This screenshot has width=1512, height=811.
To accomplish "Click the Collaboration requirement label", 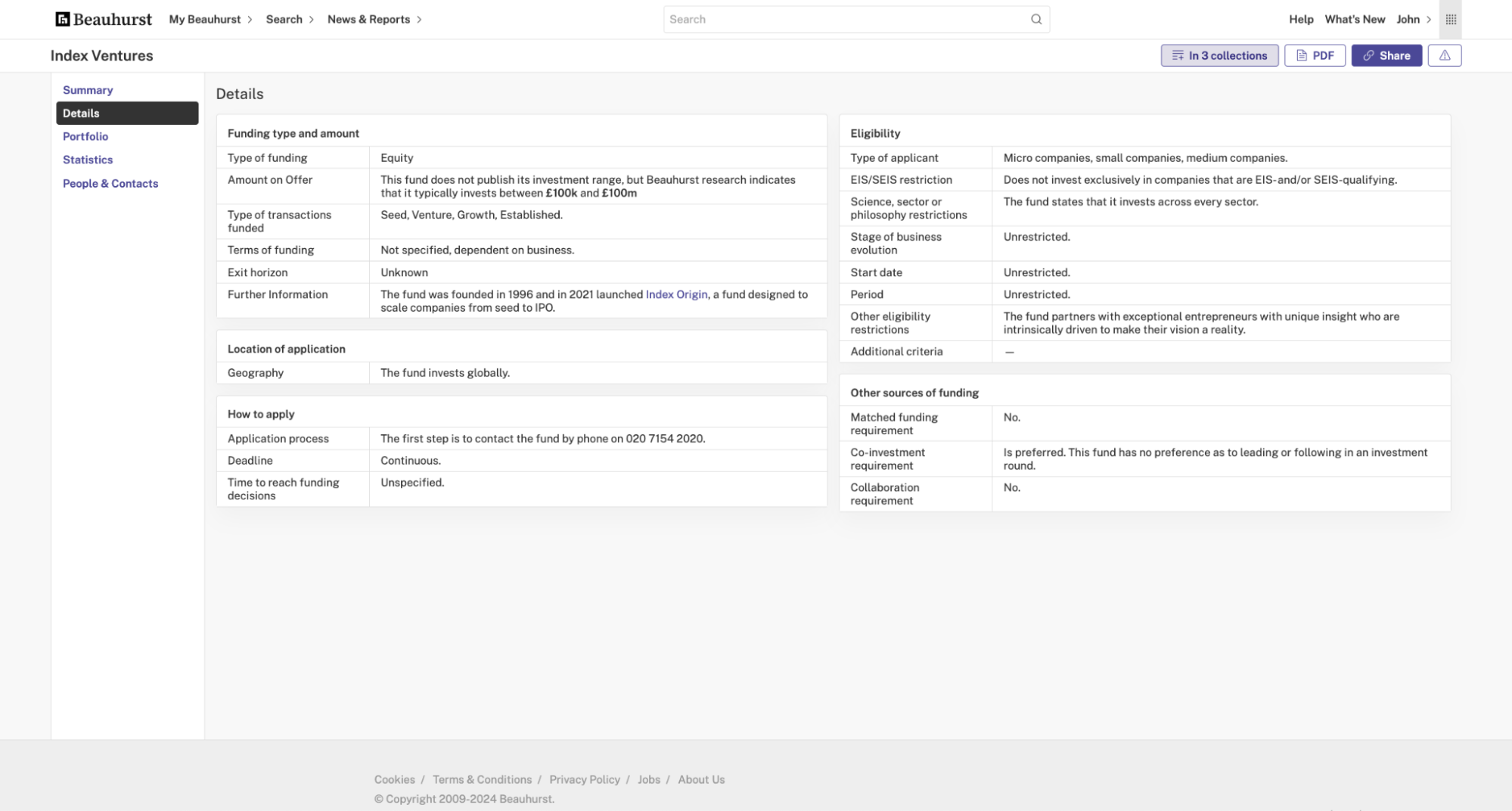I will coord(884,494).
